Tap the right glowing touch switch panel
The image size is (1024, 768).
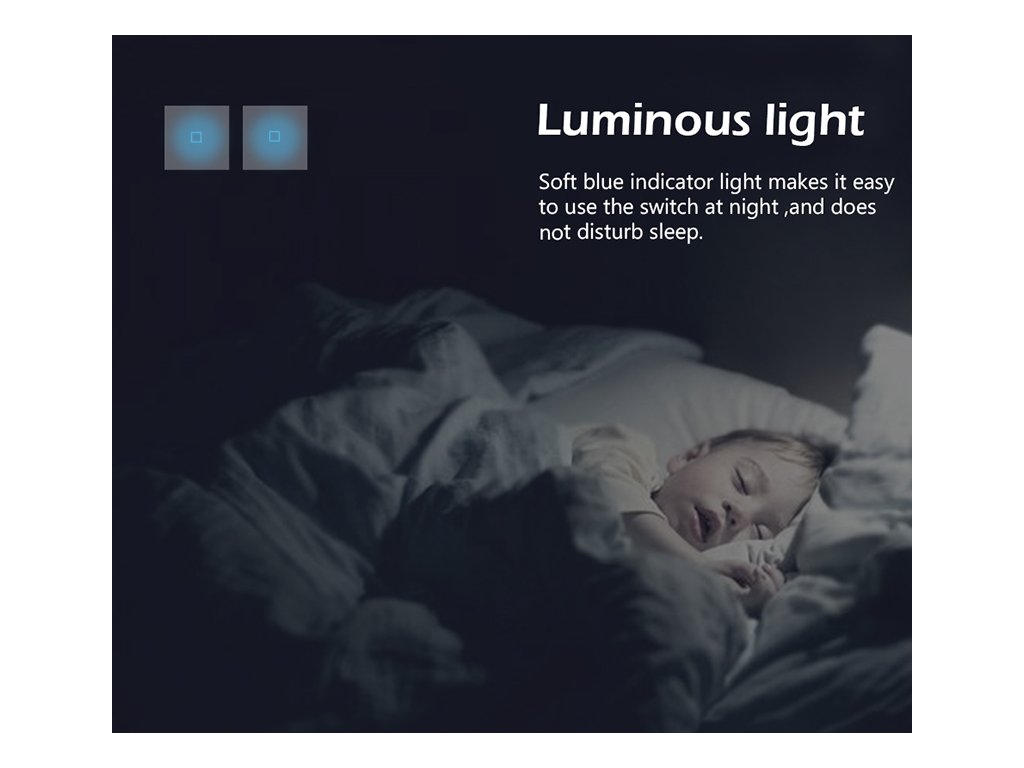click(275, 138)
